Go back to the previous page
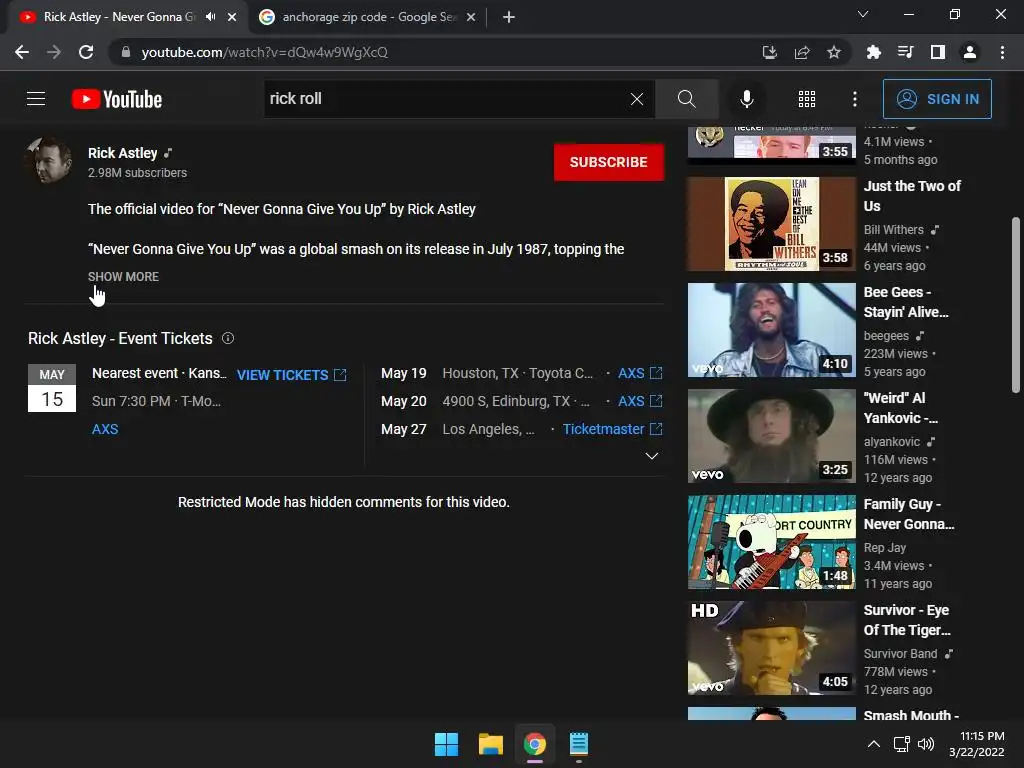 [22, 52]
